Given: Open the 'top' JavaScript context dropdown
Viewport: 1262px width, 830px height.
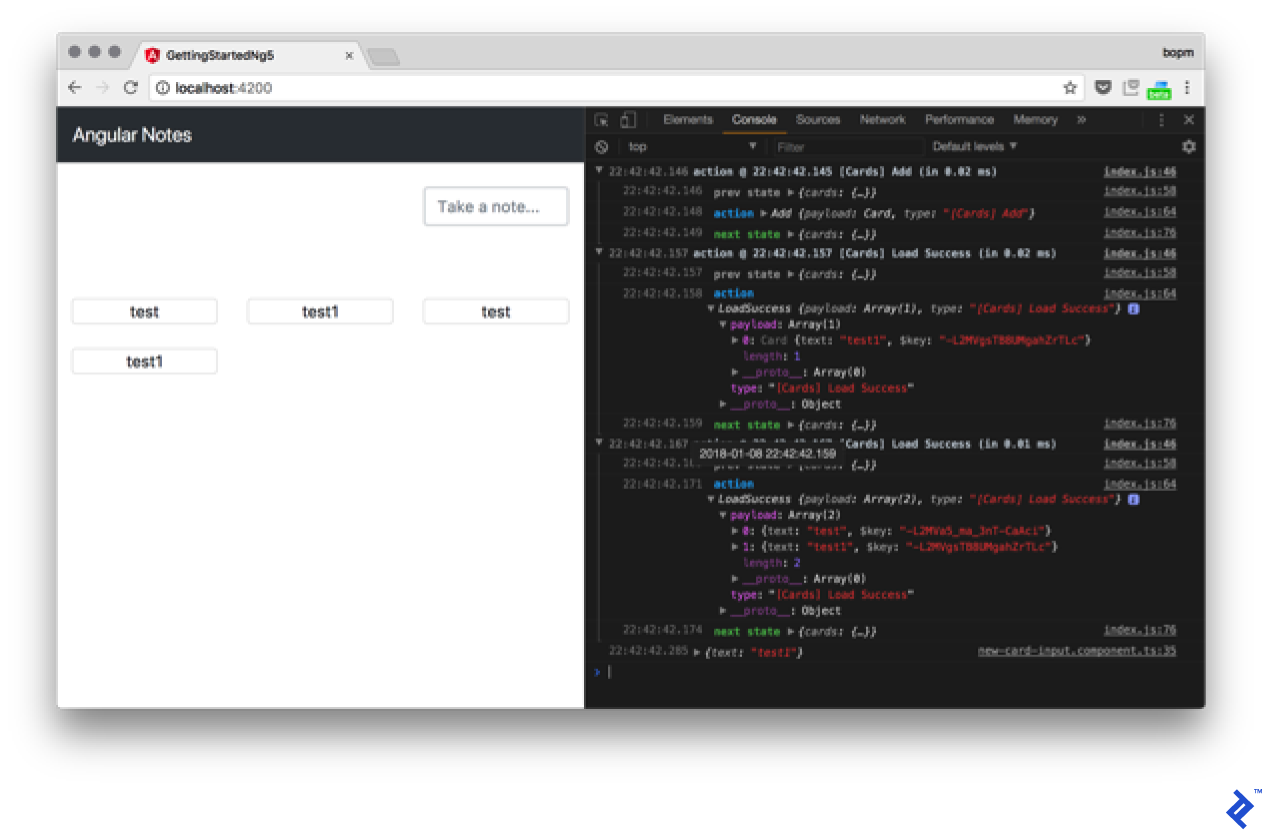Looking at the screenshot, I should coord(692,147).
